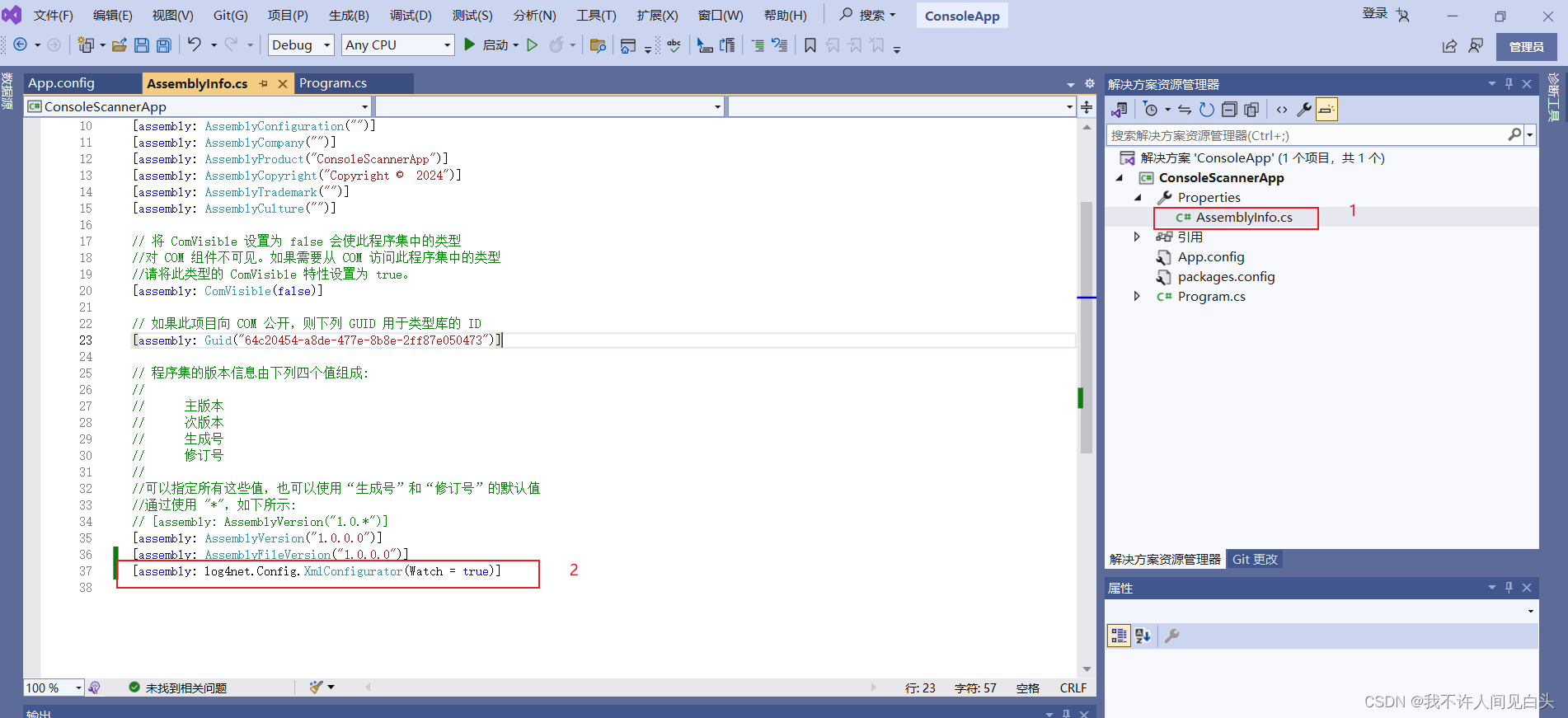
Task: Pin or unpin the Solution Explorer panel
Action: pyautogui.click(x=1509, y=83)
